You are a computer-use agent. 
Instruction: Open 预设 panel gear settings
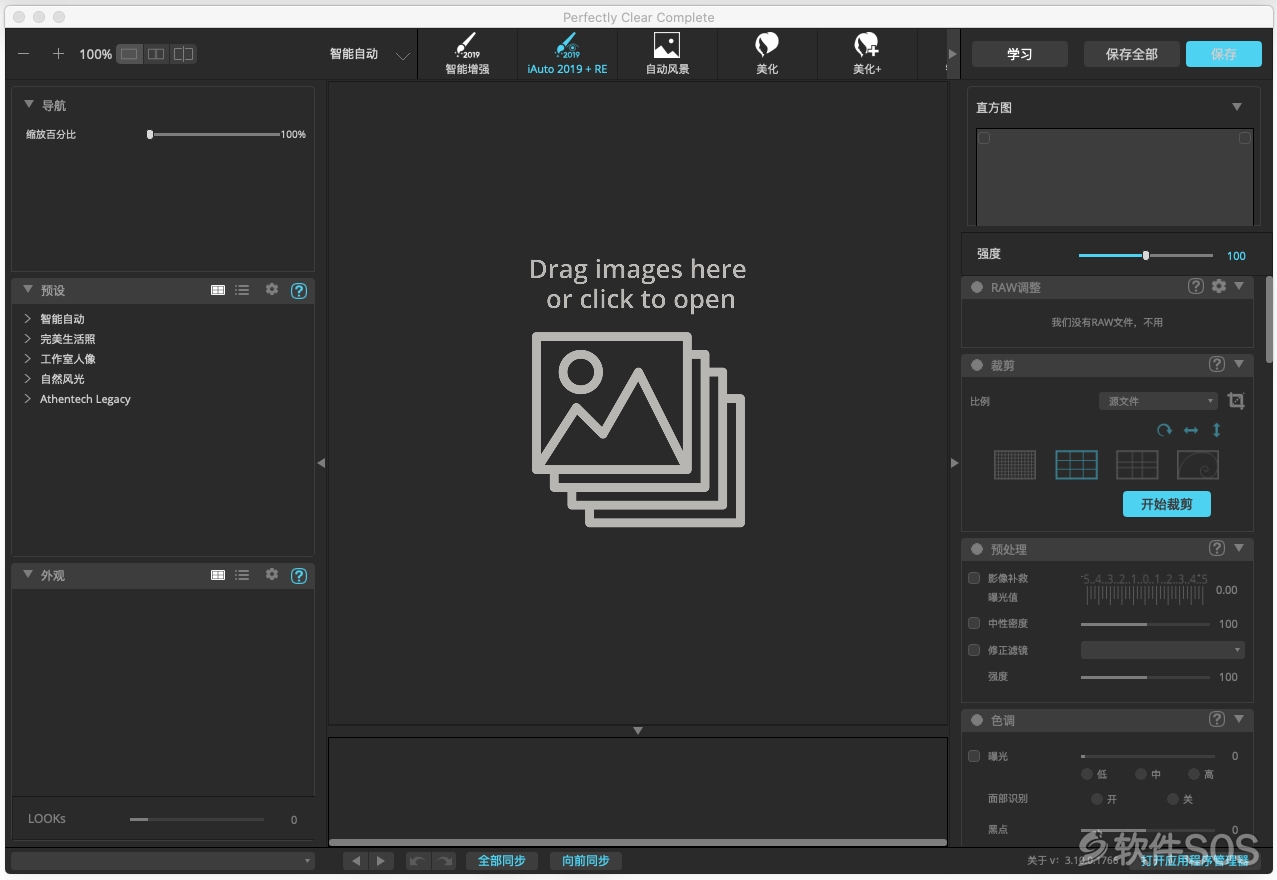pyautogui.click(x=271, y=290)
